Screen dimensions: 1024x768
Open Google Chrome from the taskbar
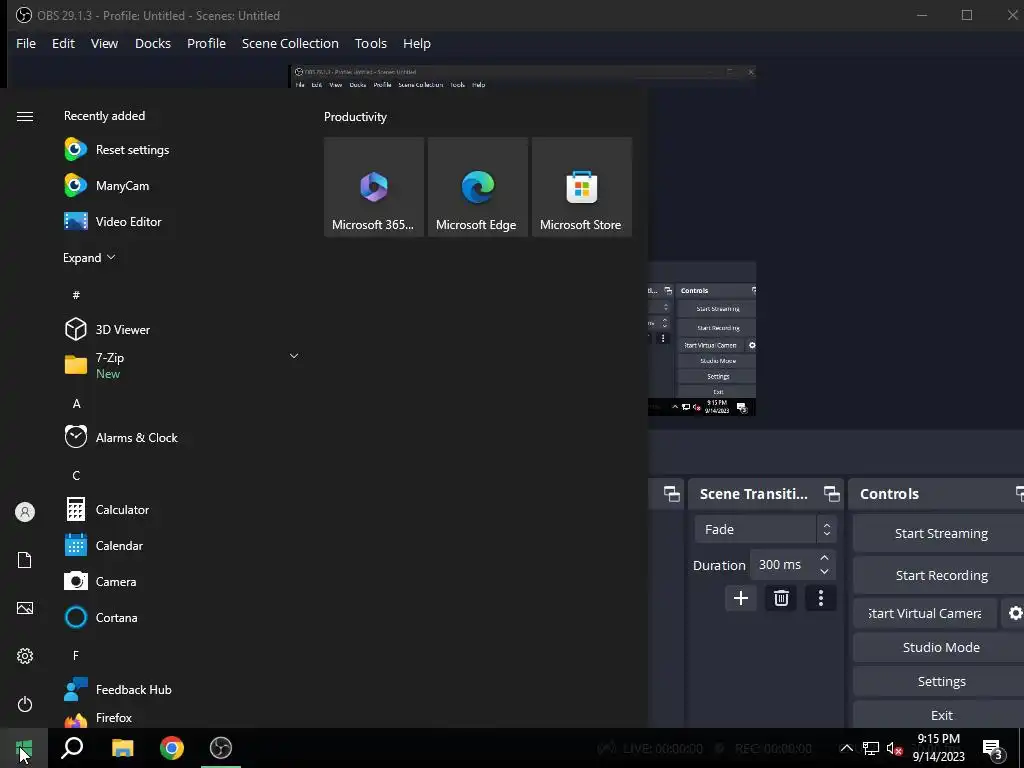172,748
